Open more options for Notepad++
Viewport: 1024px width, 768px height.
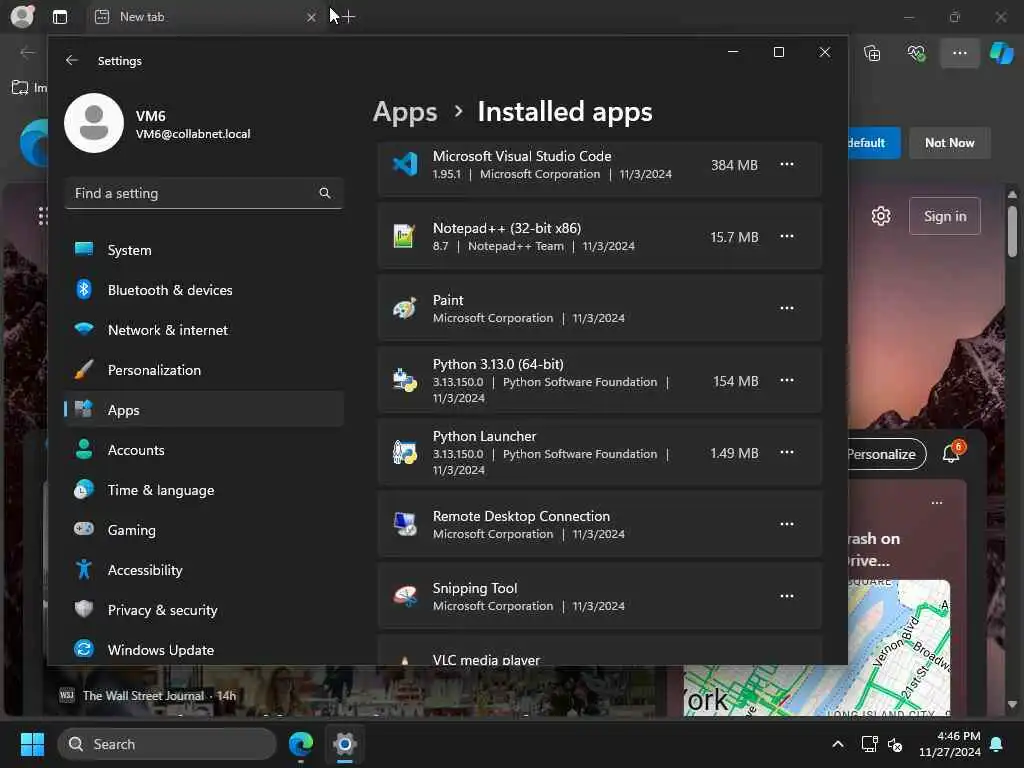pos(787,236)
